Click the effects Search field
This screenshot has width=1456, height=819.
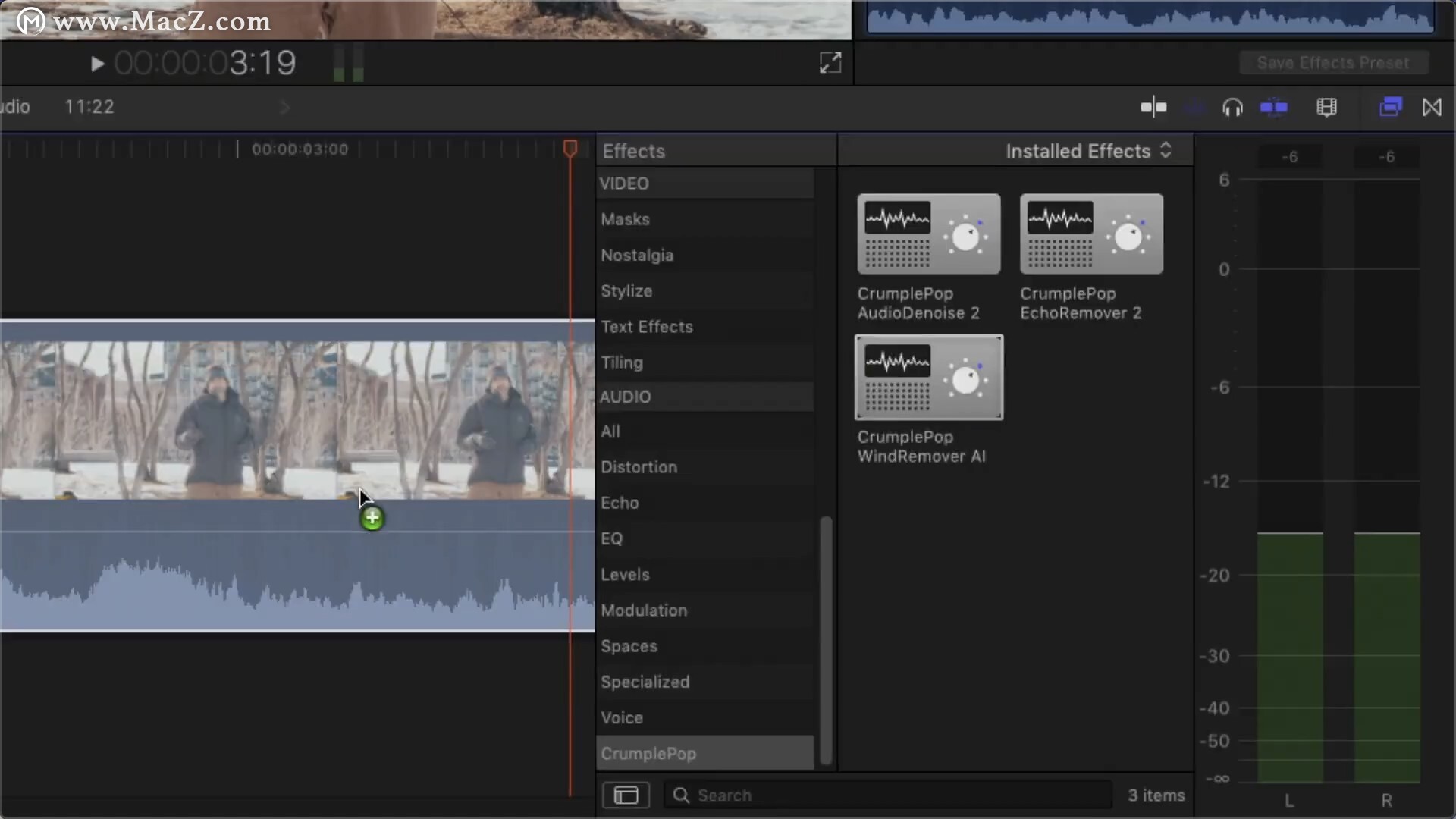point(887,795)
